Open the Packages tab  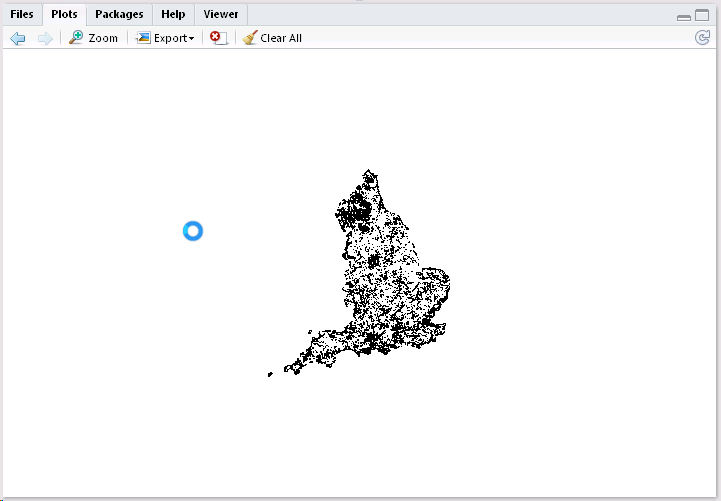[x=119, y=14]
